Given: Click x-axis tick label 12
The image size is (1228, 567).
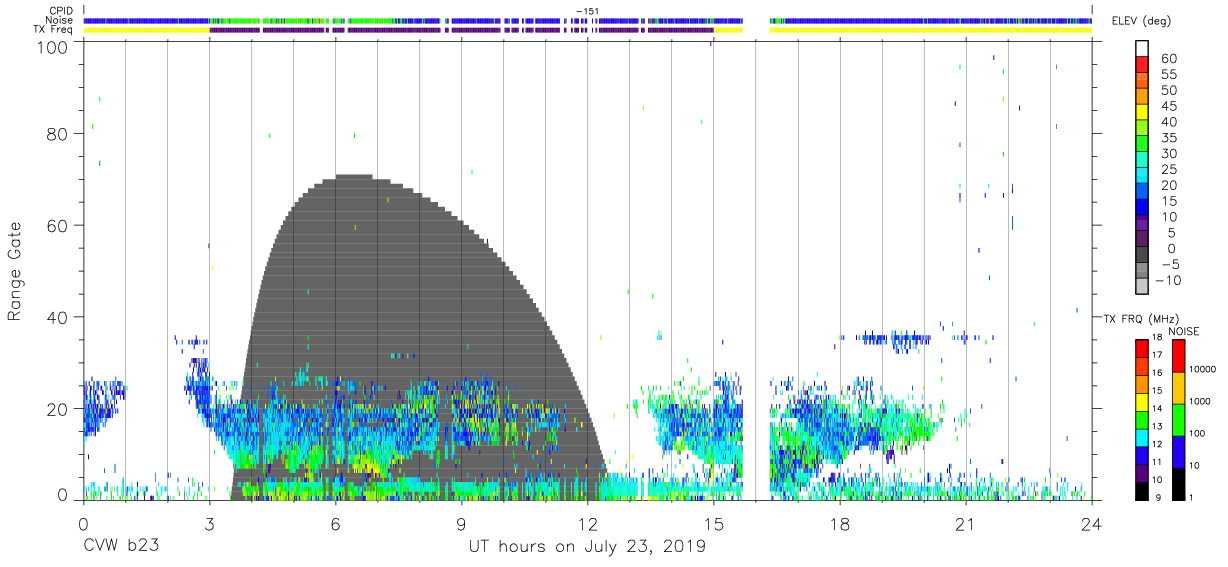Looking at the screenshot, I should 587,523.
